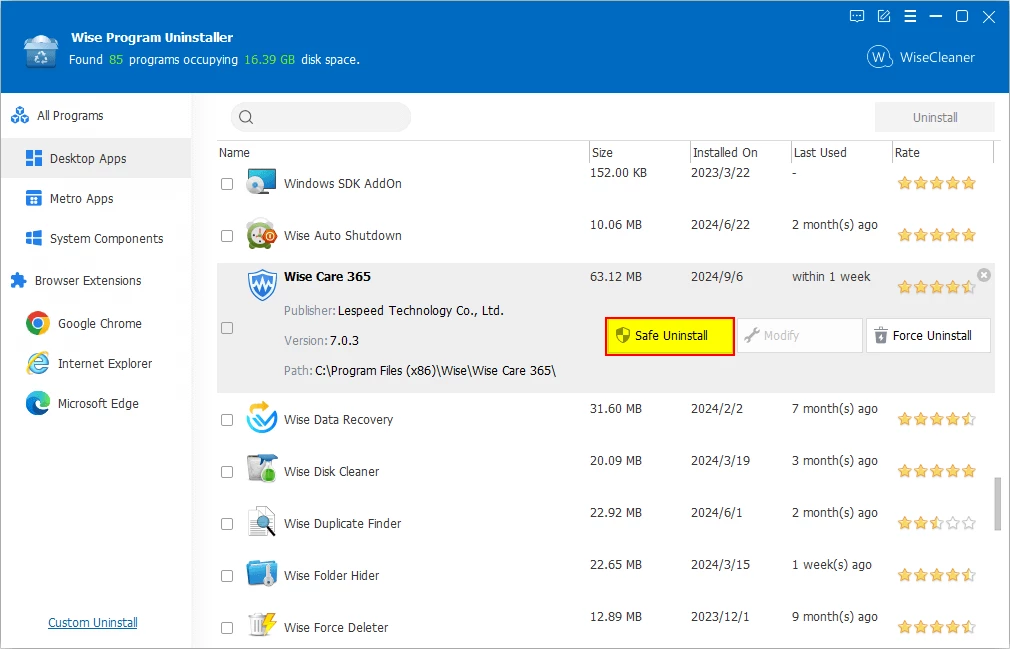
Task: Close the expanded Wise Care 365 details
Action: [984, 275]
